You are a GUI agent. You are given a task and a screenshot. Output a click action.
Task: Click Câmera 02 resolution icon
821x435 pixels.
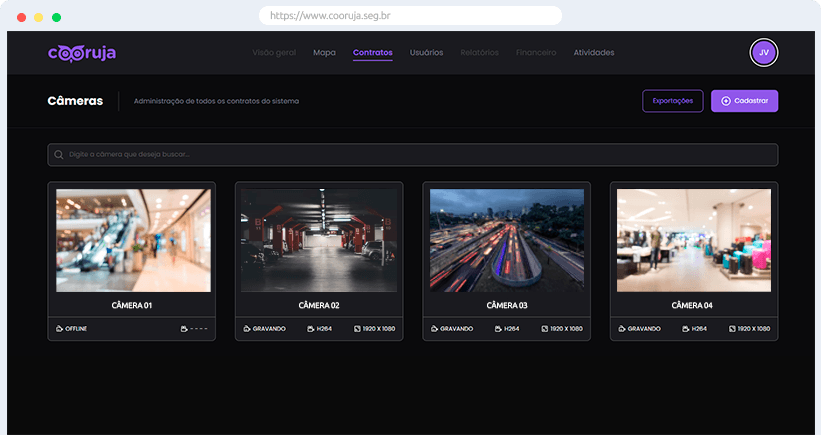click(x=358, y=329)
